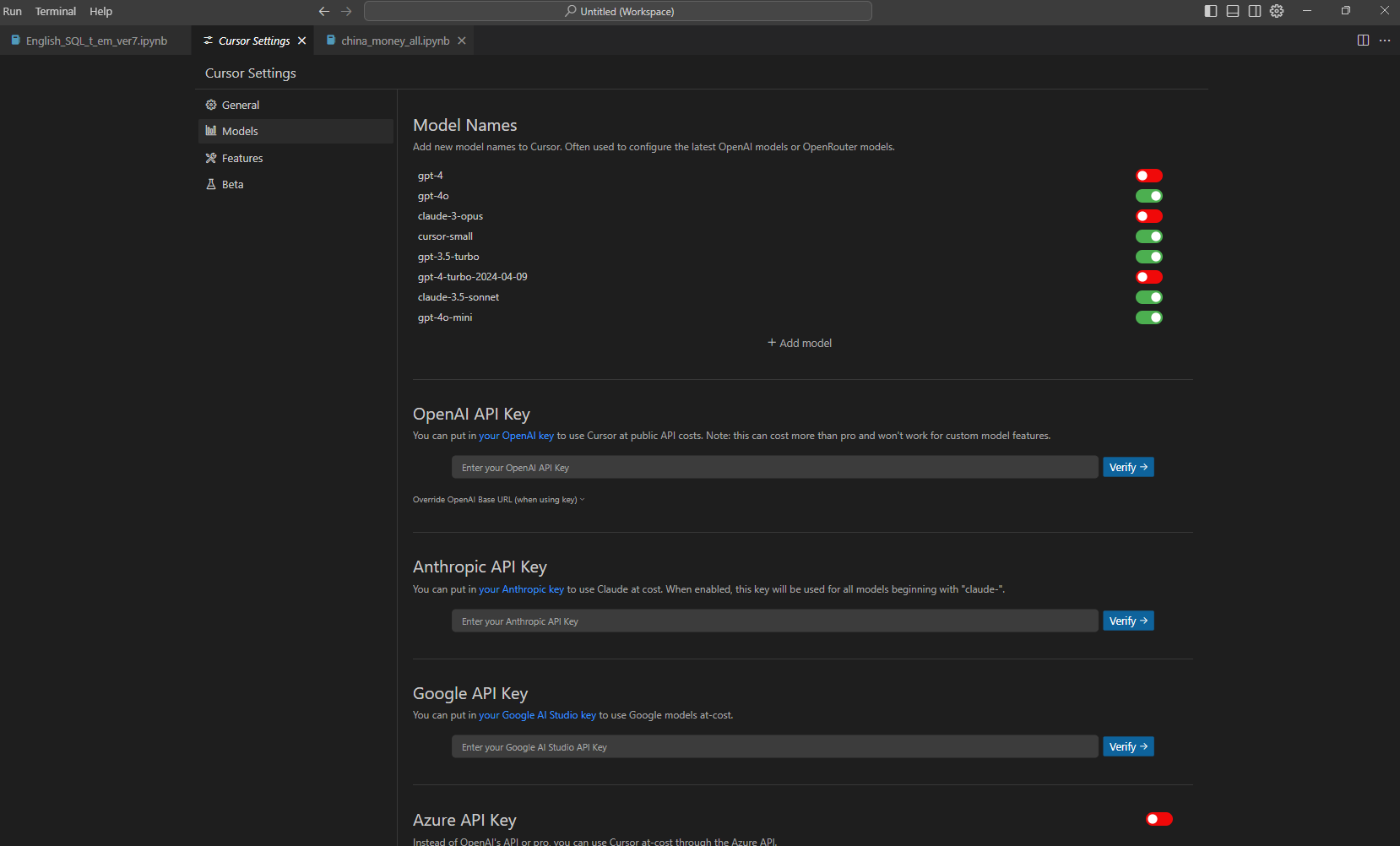Screen dimensions: 1400x846
Task: Click the navigate back arrow icon
Action: click(323, 11)
